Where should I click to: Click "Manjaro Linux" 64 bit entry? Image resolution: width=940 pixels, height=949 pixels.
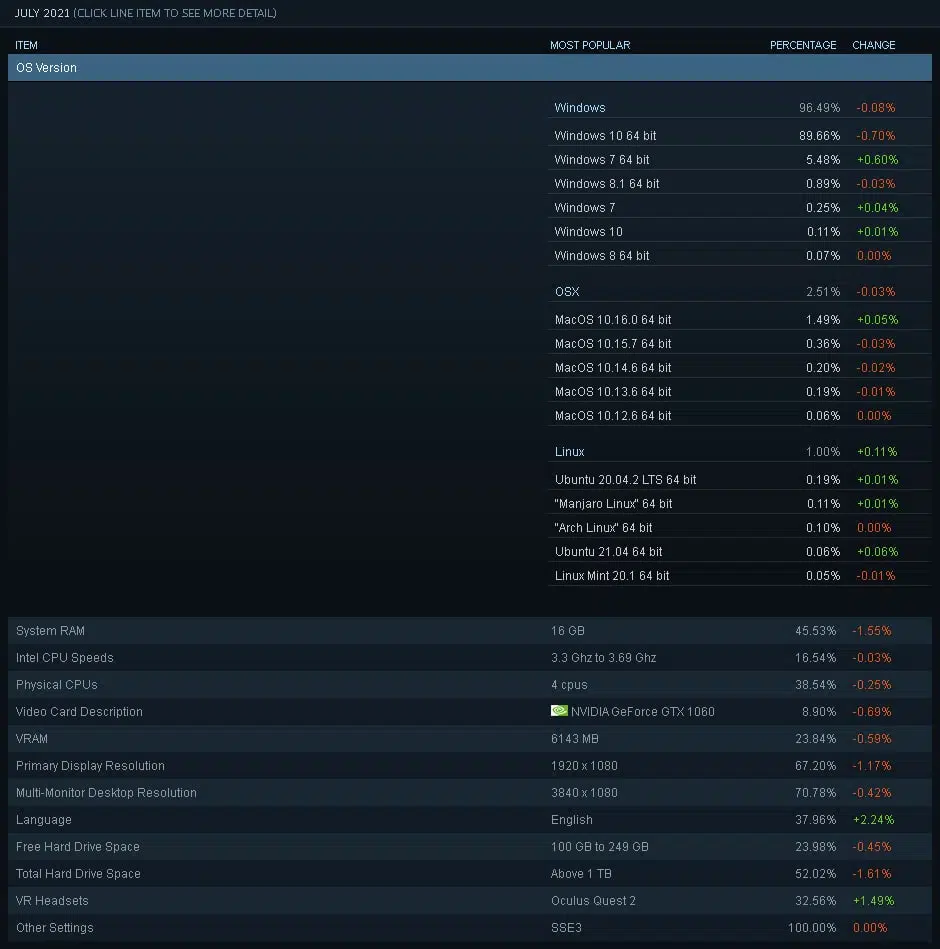[x=740, y=504]
